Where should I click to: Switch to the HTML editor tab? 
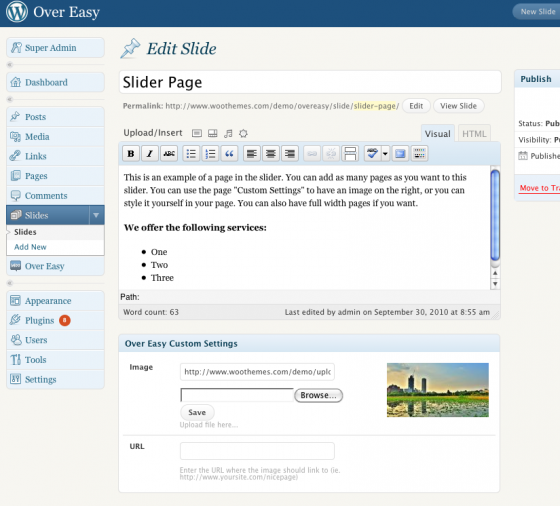[474, 134]
